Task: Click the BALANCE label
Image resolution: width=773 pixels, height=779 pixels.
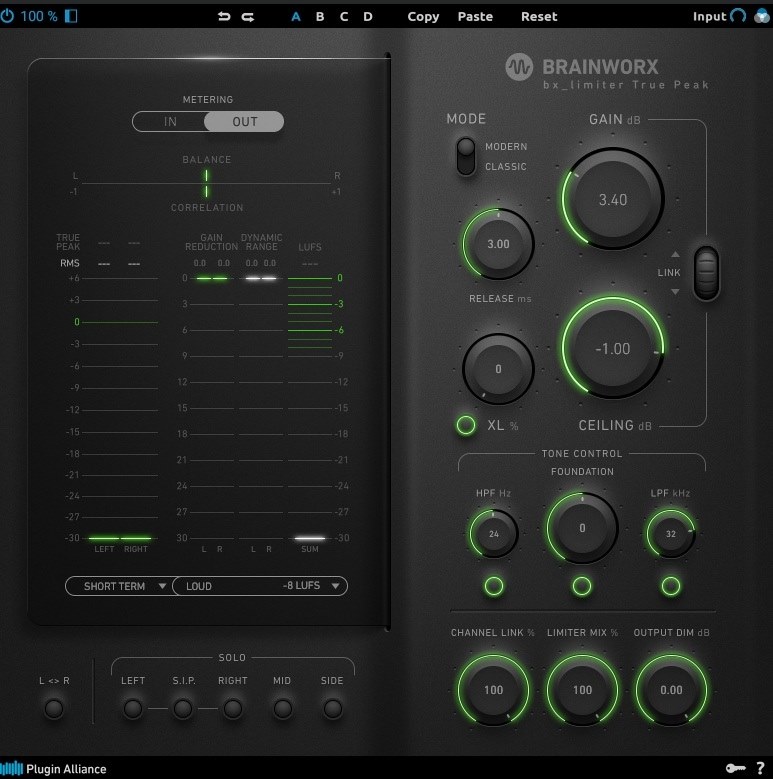Action: (x=207, y=159)
